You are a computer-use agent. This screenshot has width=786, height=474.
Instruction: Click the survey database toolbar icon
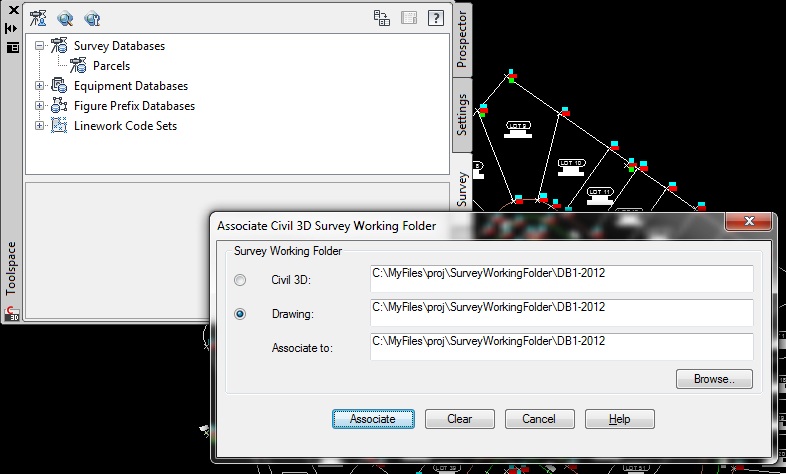[38, 19]
